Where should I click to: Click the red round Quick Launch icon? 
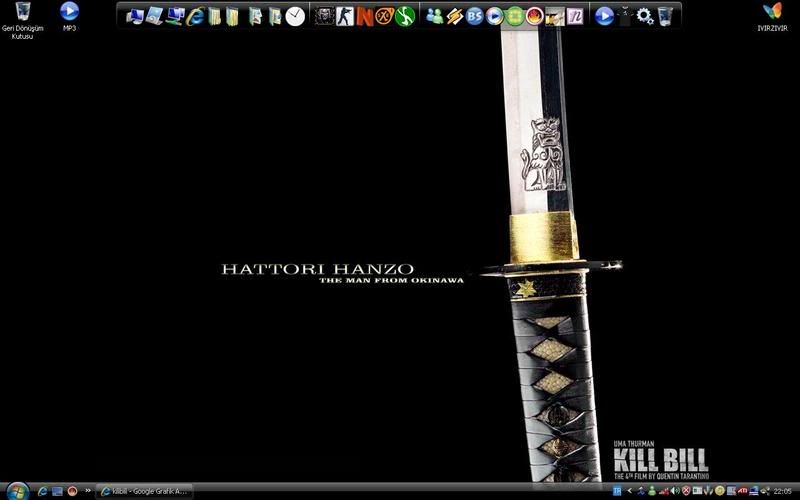(x=72, y=491)
